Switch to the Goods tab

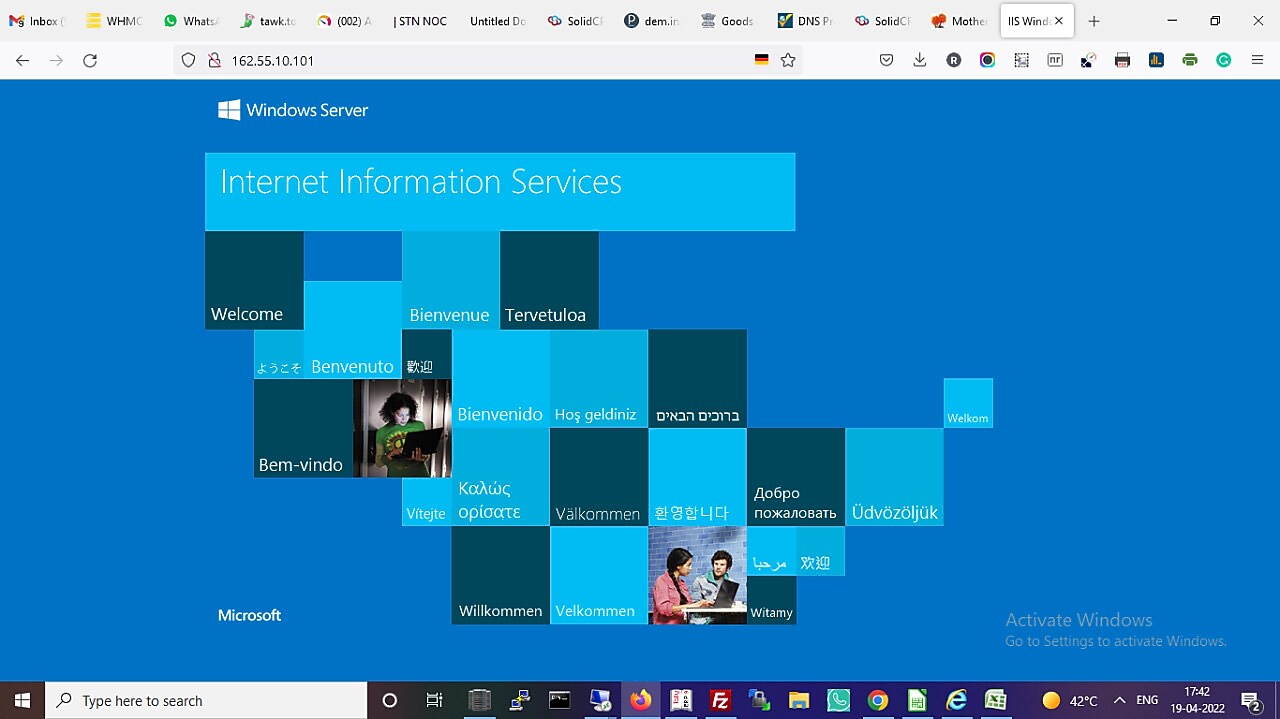coord(728,21)
